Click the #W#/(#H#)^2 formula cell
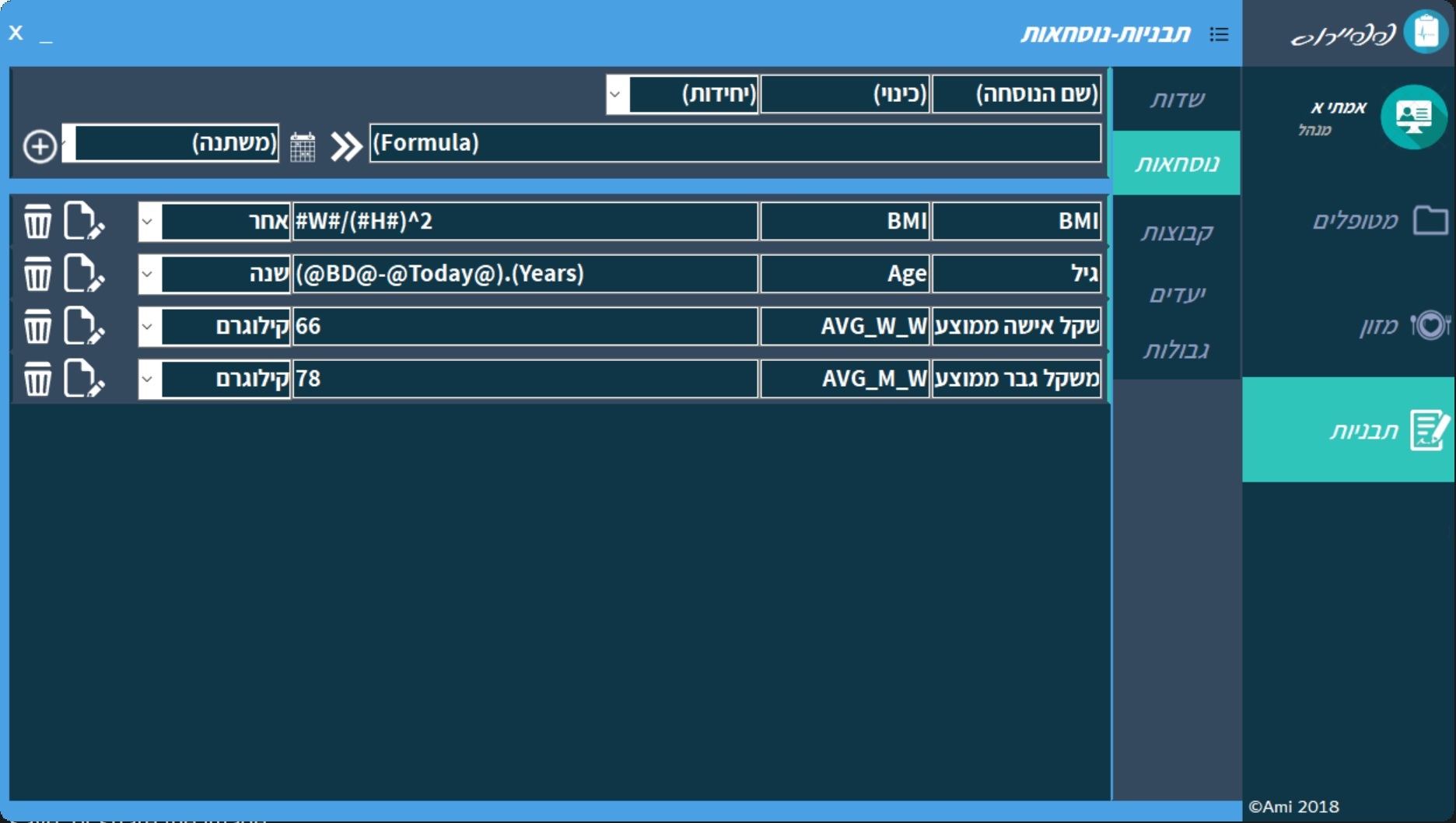This screenshot has width=1456, height=823. 525,222
